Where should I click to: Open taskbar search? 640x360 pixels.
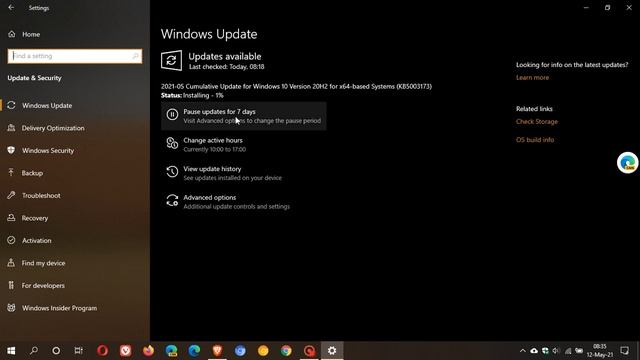point(34,350)
